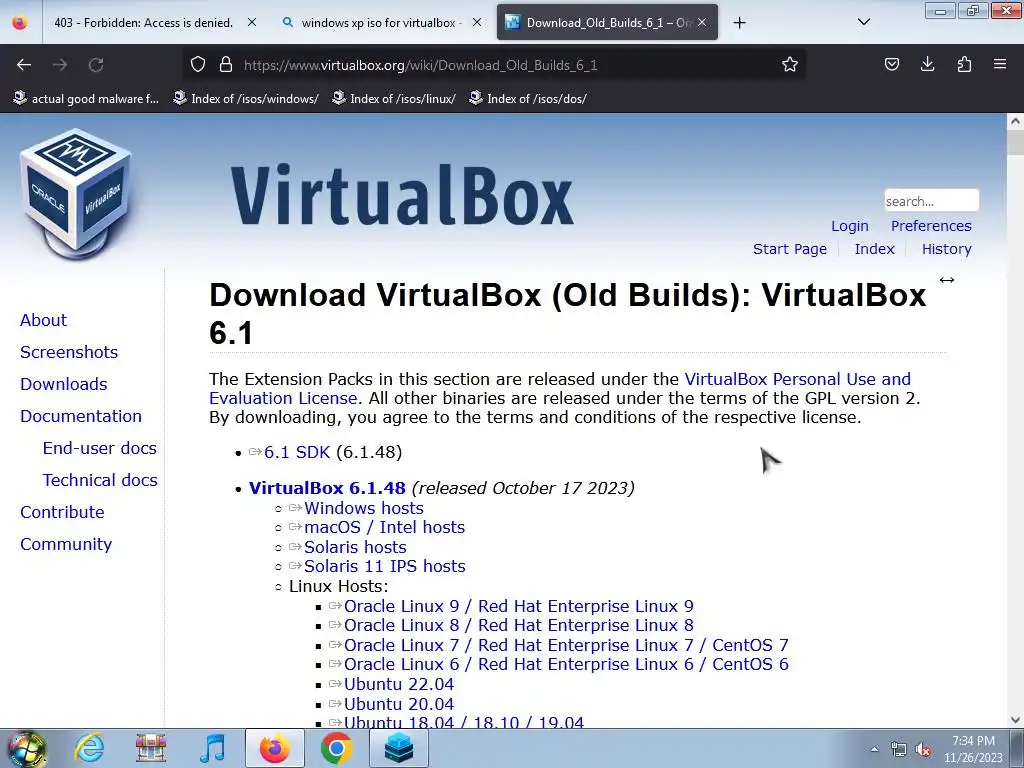Viewport: 1024px width, 768px height.
Task: Close the 403 Forbidden tab
Action: [x=252, y=22]
